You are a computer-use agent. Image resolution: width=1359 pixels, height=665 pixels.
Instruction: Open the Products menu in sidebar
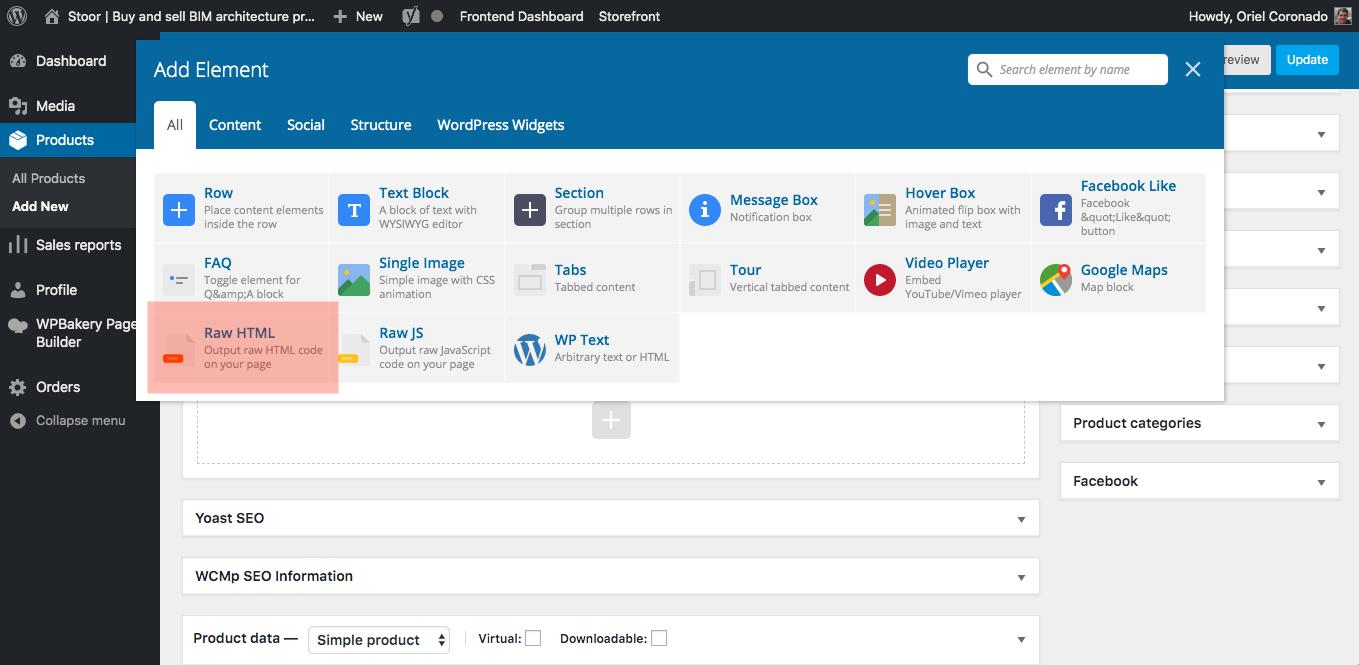68,140
